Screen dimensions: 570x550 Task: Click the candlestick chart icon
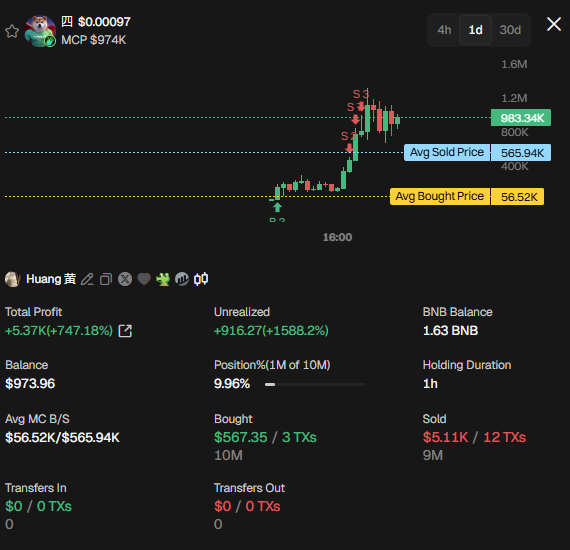point(201,279)
